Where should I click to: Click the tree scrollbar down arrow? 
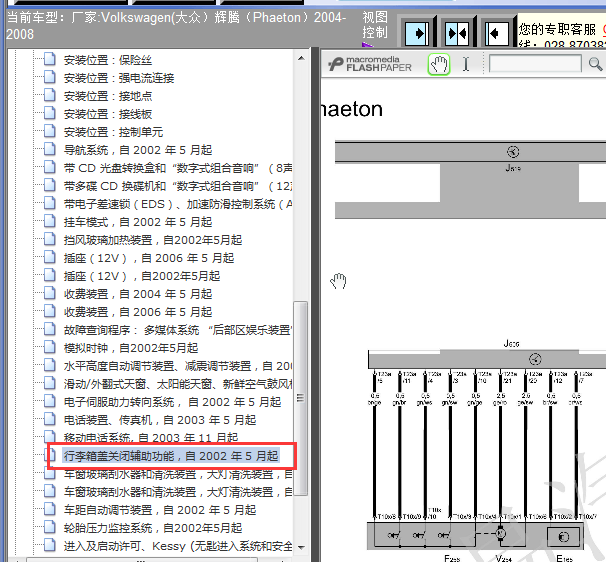coord(301,547)
